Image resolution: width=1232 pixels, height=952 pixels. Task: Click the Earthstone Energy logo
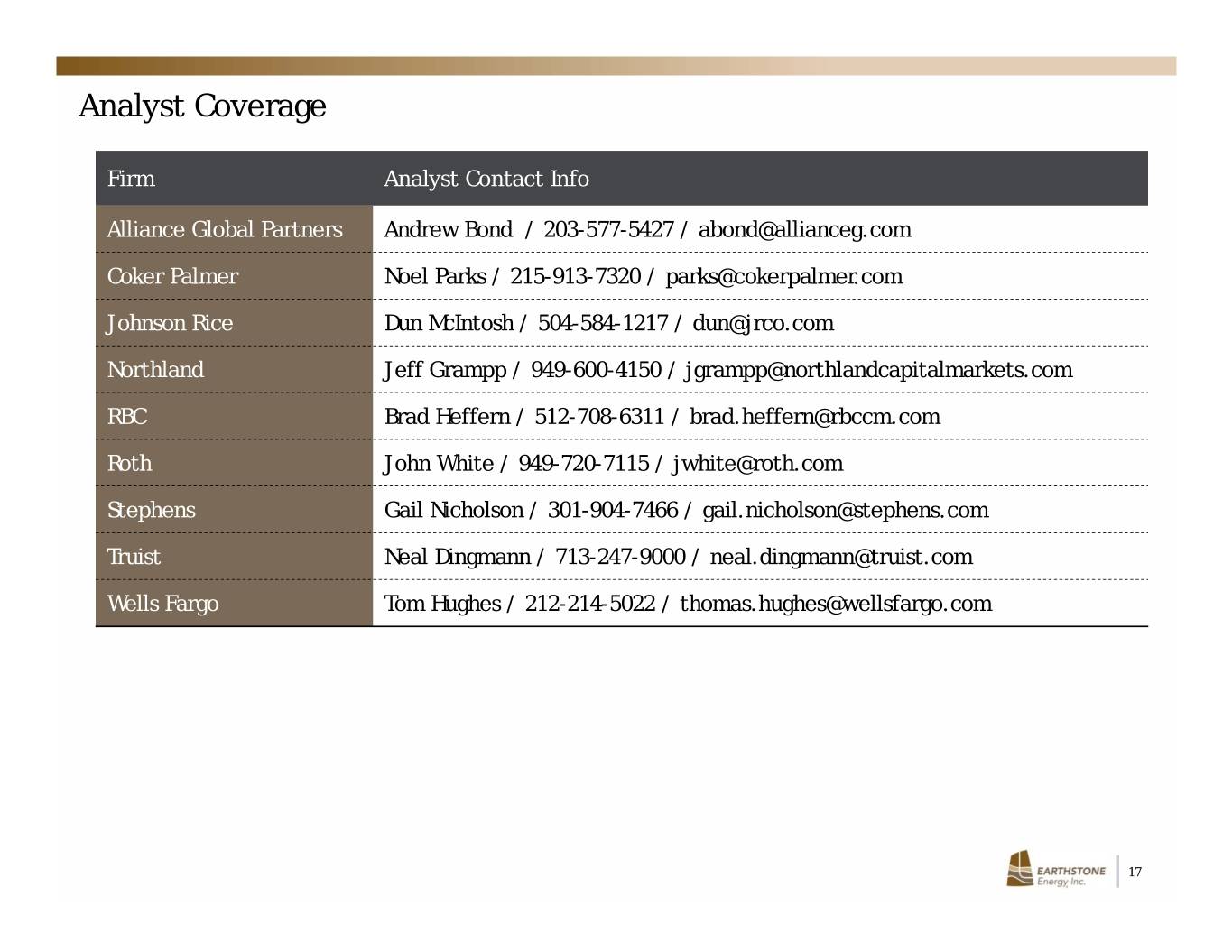(x=1055, y=870)
